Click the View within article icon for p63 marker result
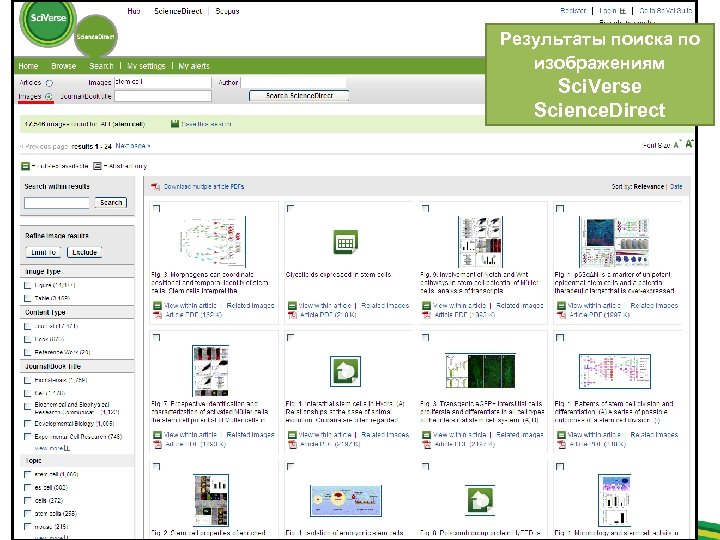This screenshot has width=720, height=540. point(561,305)
